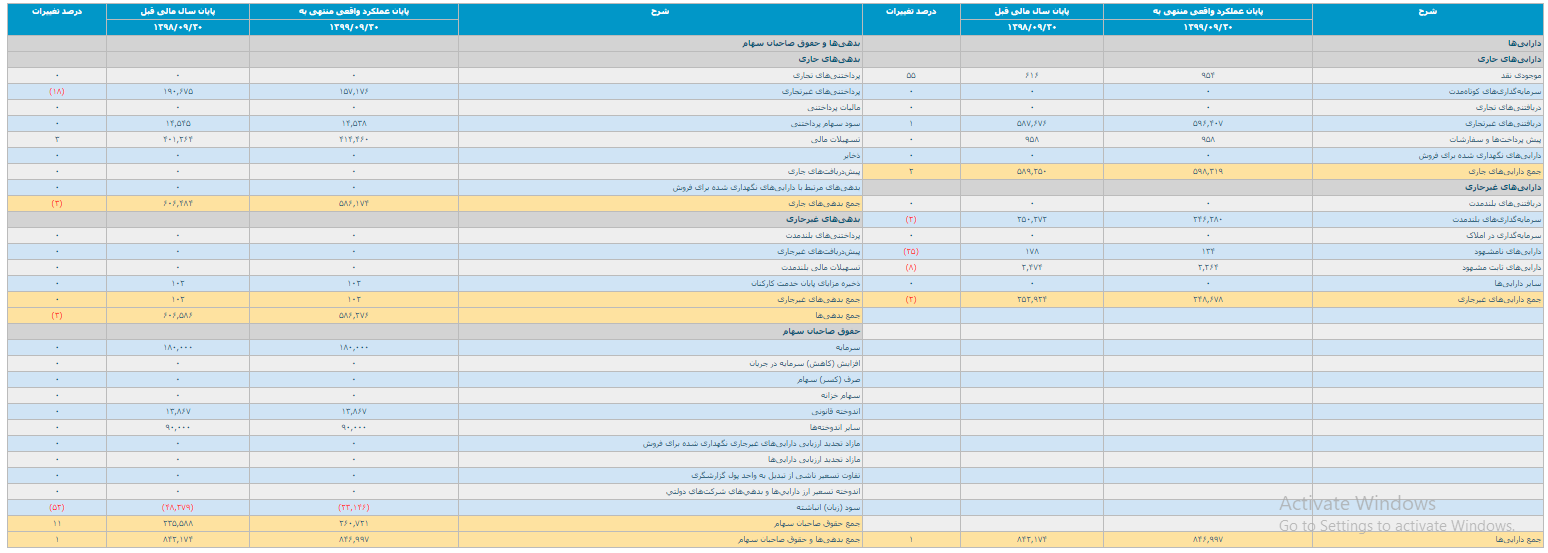Viewport: 1548px width, 553px height.
Task: Click the prior-year cash value ۶۱۶
Action: tap(1032, 75)
